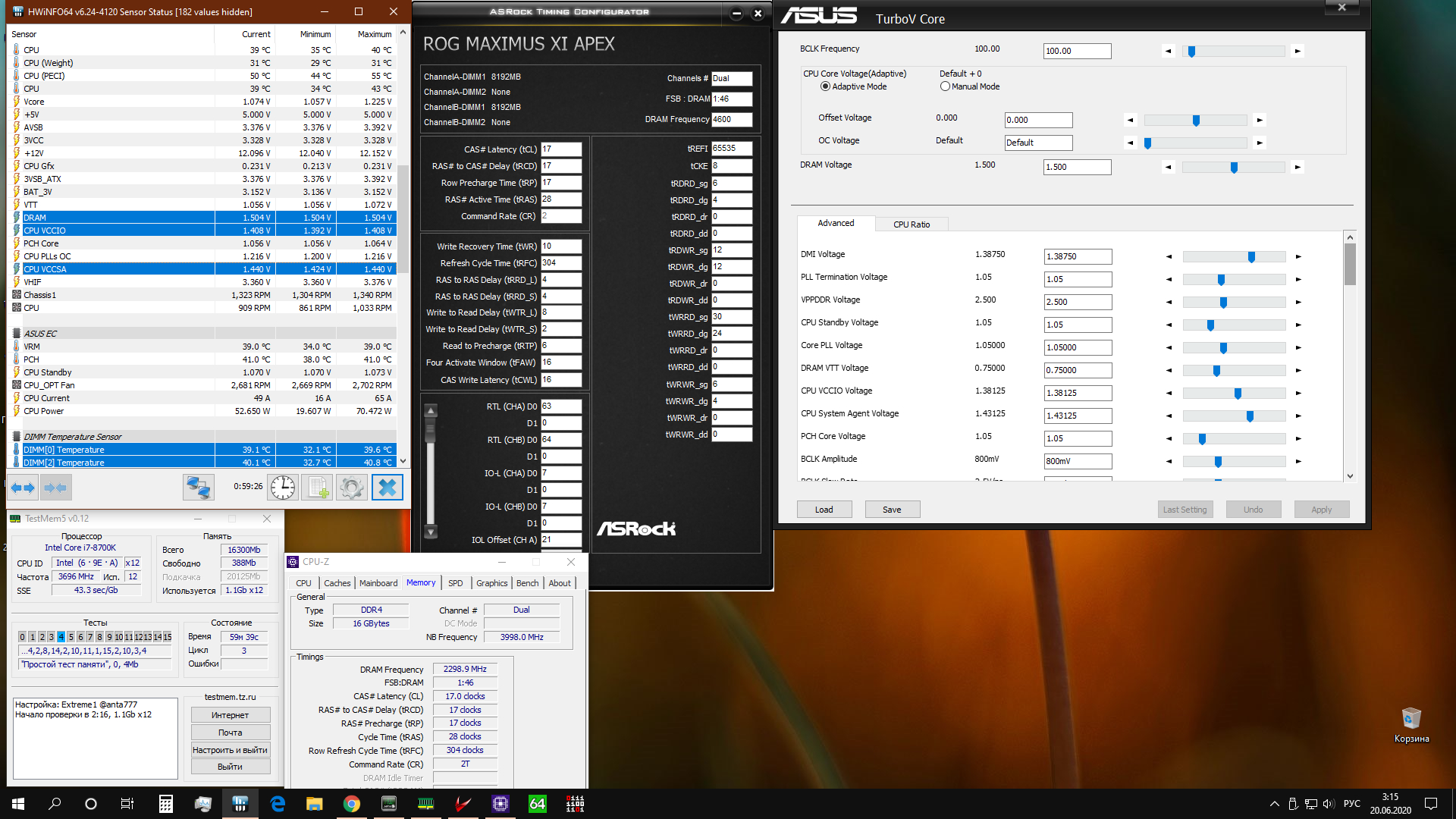Switch to CPU Ratio tab
This screenshot has width=1456, height=819.
[911, 224]
